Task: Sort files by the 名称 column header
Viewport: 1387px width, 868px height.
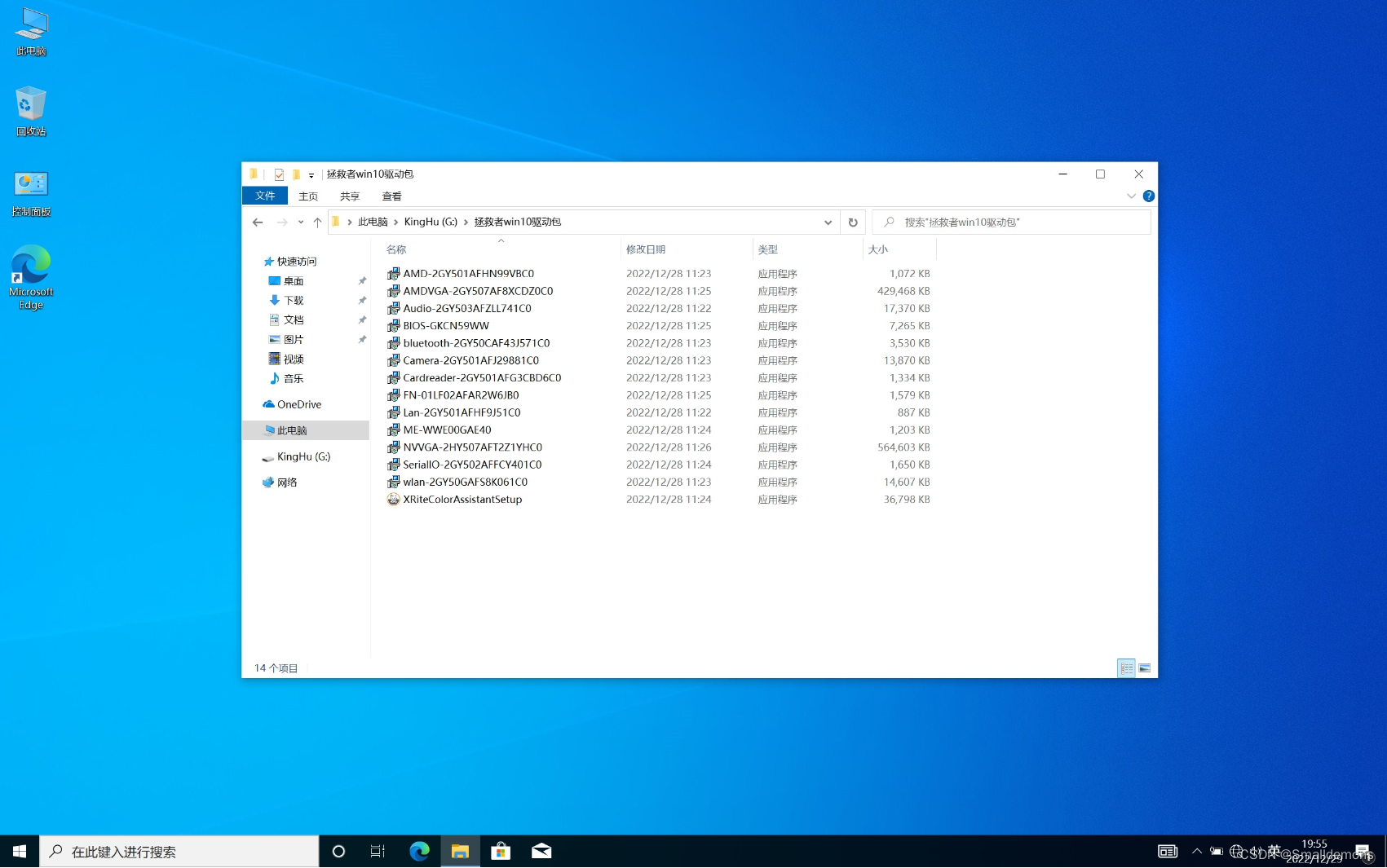Action: coord(396,249)
